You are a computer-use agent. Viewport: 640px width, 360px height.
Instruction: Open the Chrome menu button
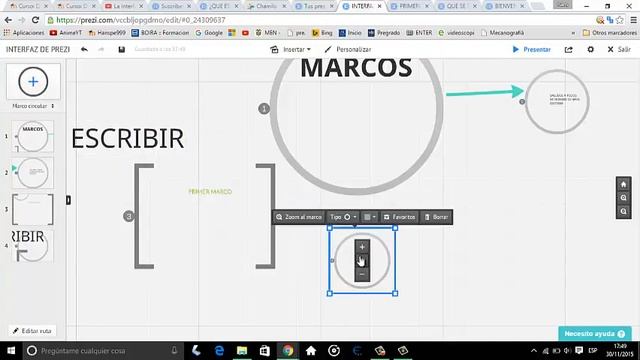coord(633,20)
